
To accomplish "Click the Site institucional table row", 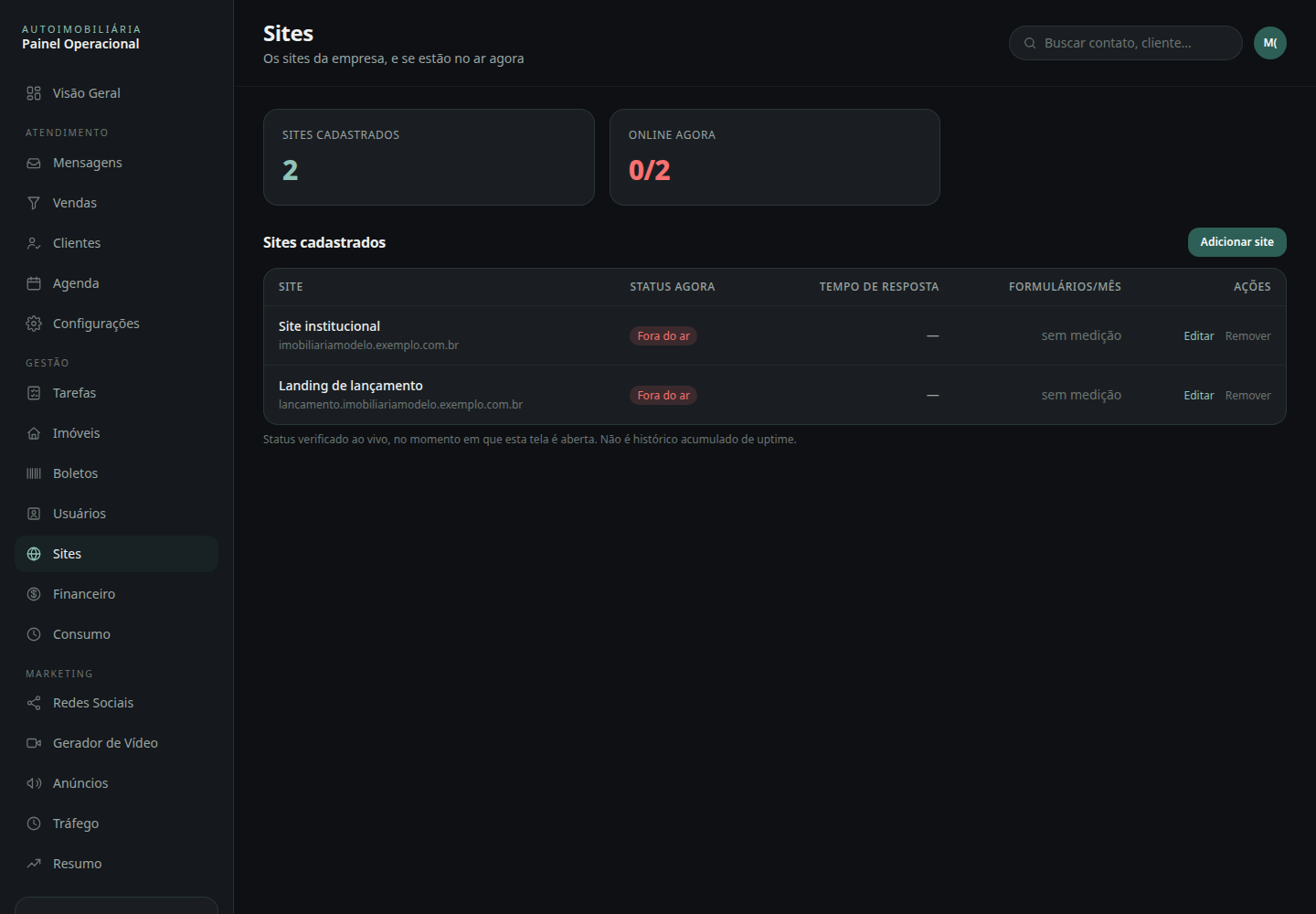I will (x=775, y=335).
